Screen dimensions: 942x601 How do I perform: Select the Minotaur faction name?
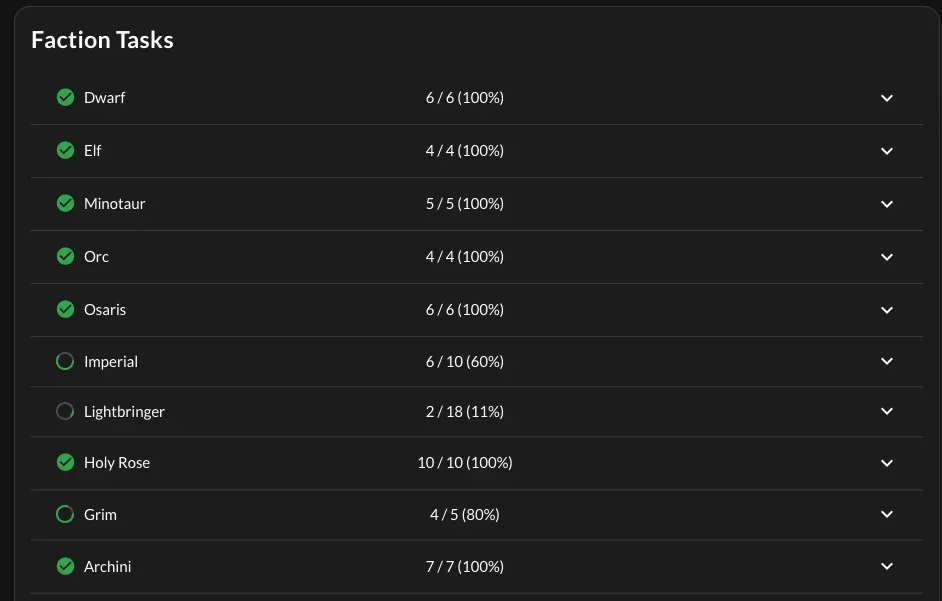pyautogui.click(x=115, y=204)
